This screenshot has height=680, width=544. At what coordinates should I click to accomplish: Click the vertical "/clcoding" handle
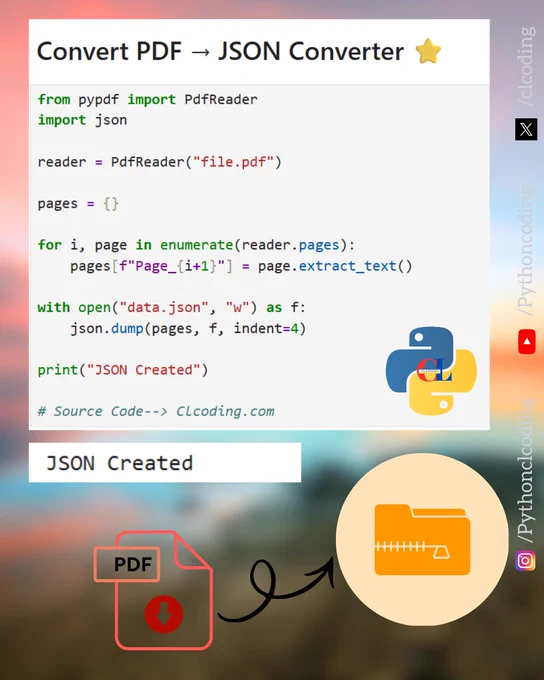(x=526, y=66)
